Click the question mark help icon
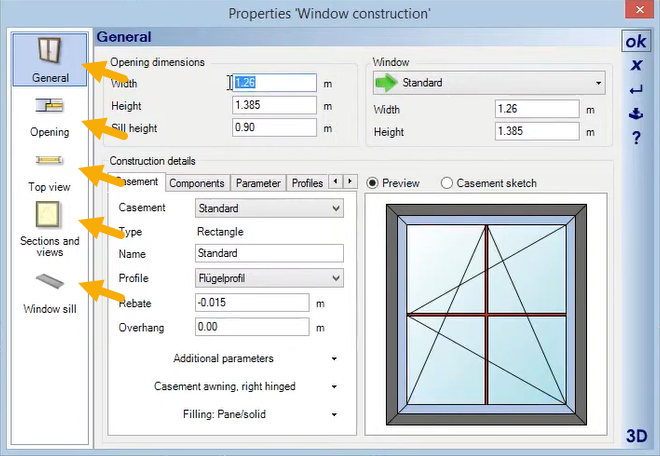The width and height of the screenshot is (660, 456). tap(635, 138)
